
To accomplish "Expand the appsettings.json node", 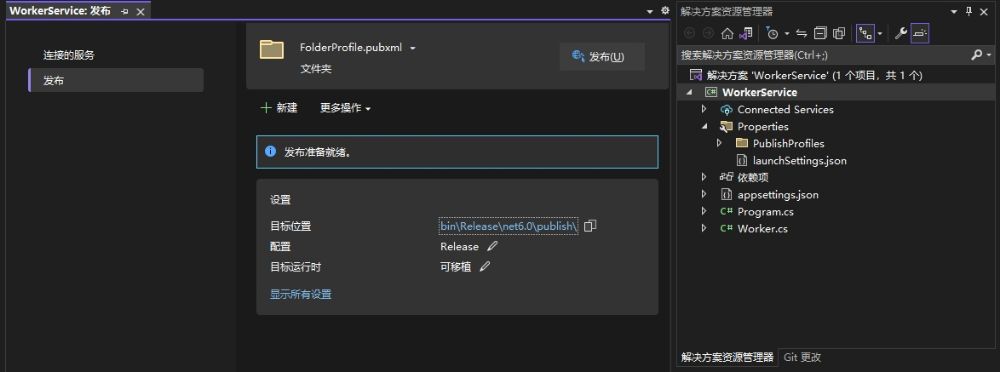I will (704, 195).
